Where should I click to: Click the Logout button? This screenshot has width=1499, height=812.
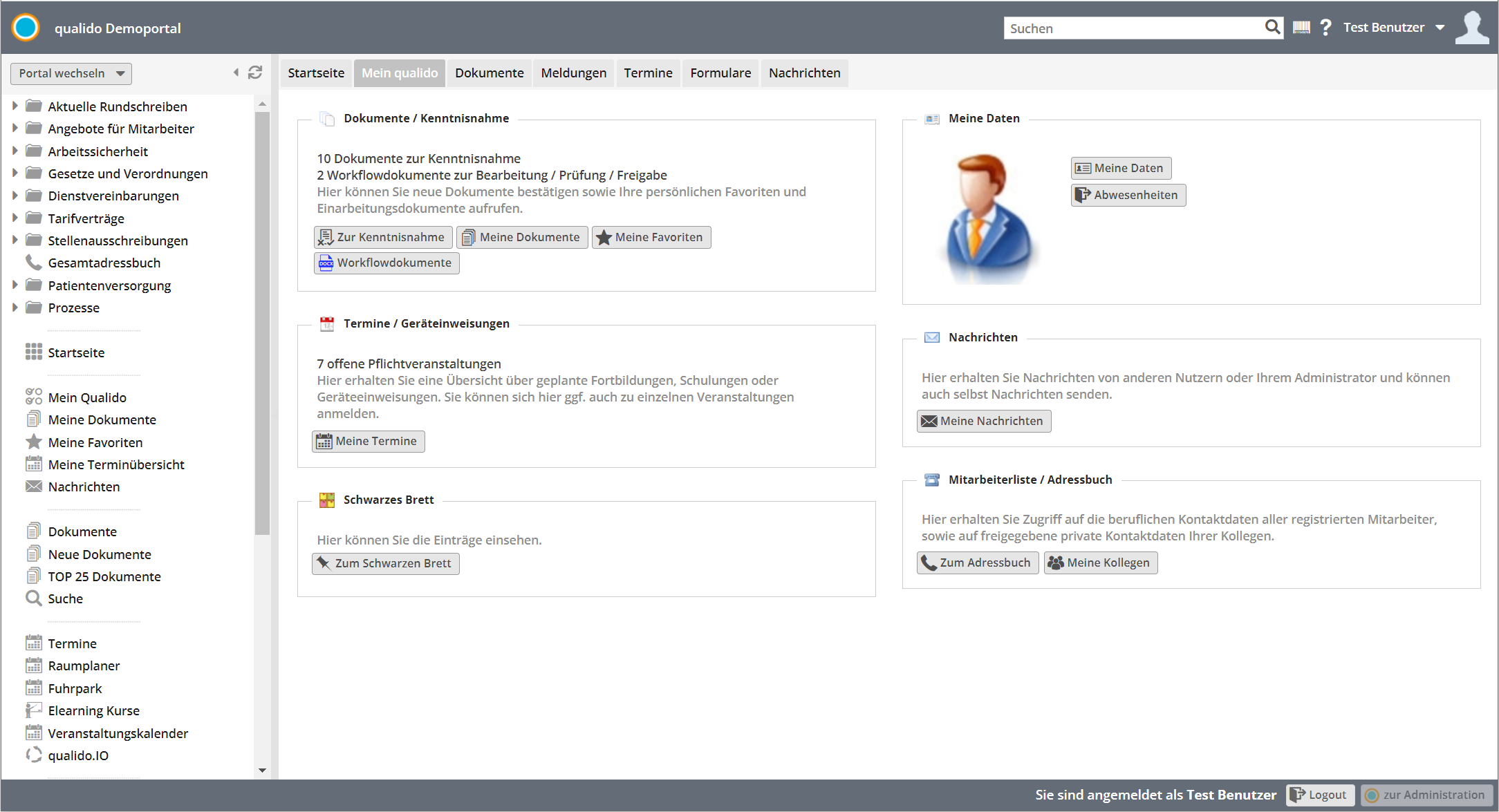(x=1320, y=795)
